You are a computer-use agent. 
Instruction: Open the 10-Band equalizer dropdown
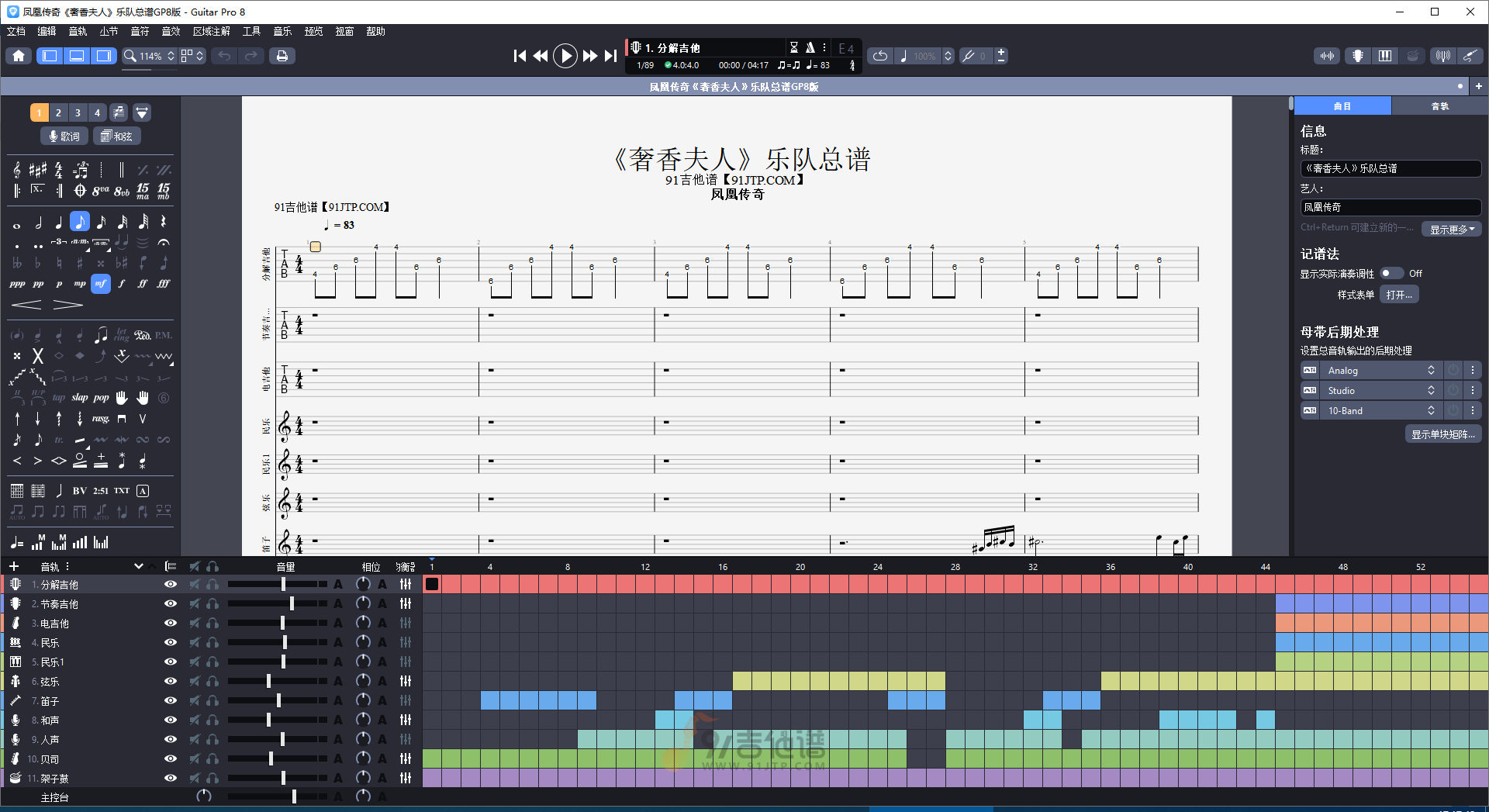coord(1381,411)
